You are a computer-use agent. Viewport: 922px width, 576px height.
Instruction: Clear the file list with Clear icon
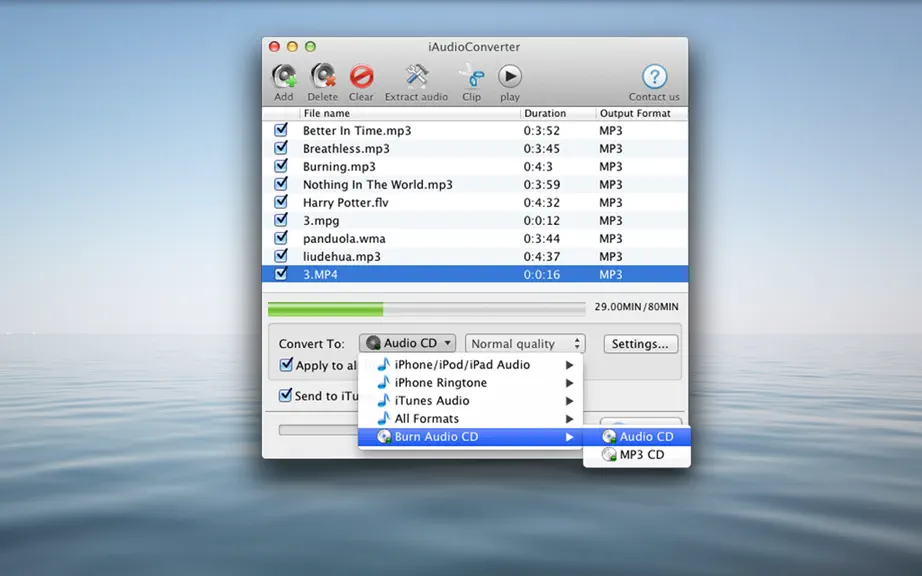(361, 78)
